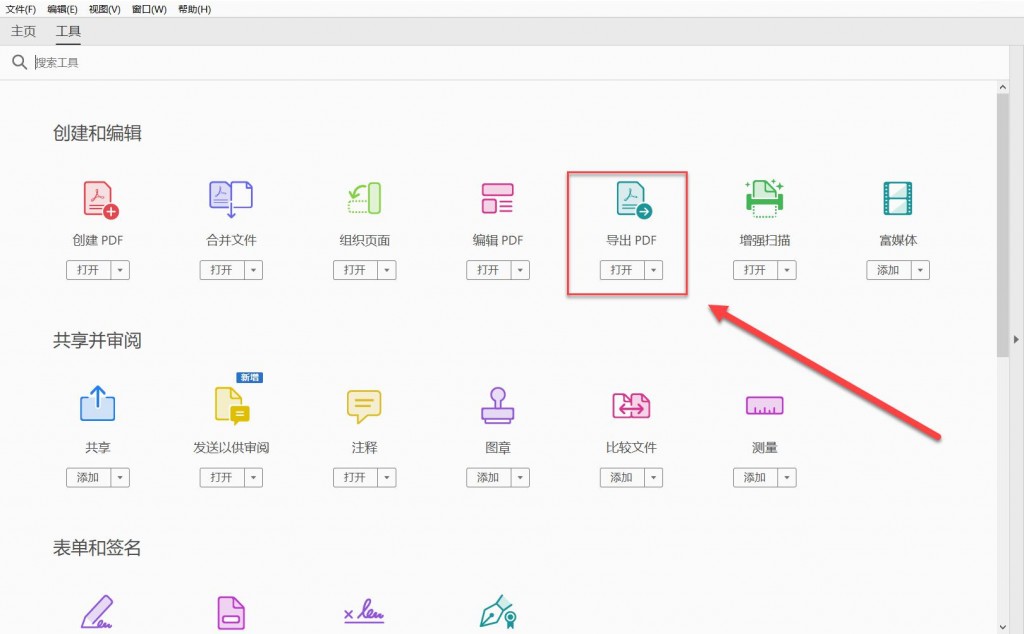Viewport: 1024px width, 634px height.
Task: Click the 创建 PDF tool icon
Action: [x=100, y=199]
